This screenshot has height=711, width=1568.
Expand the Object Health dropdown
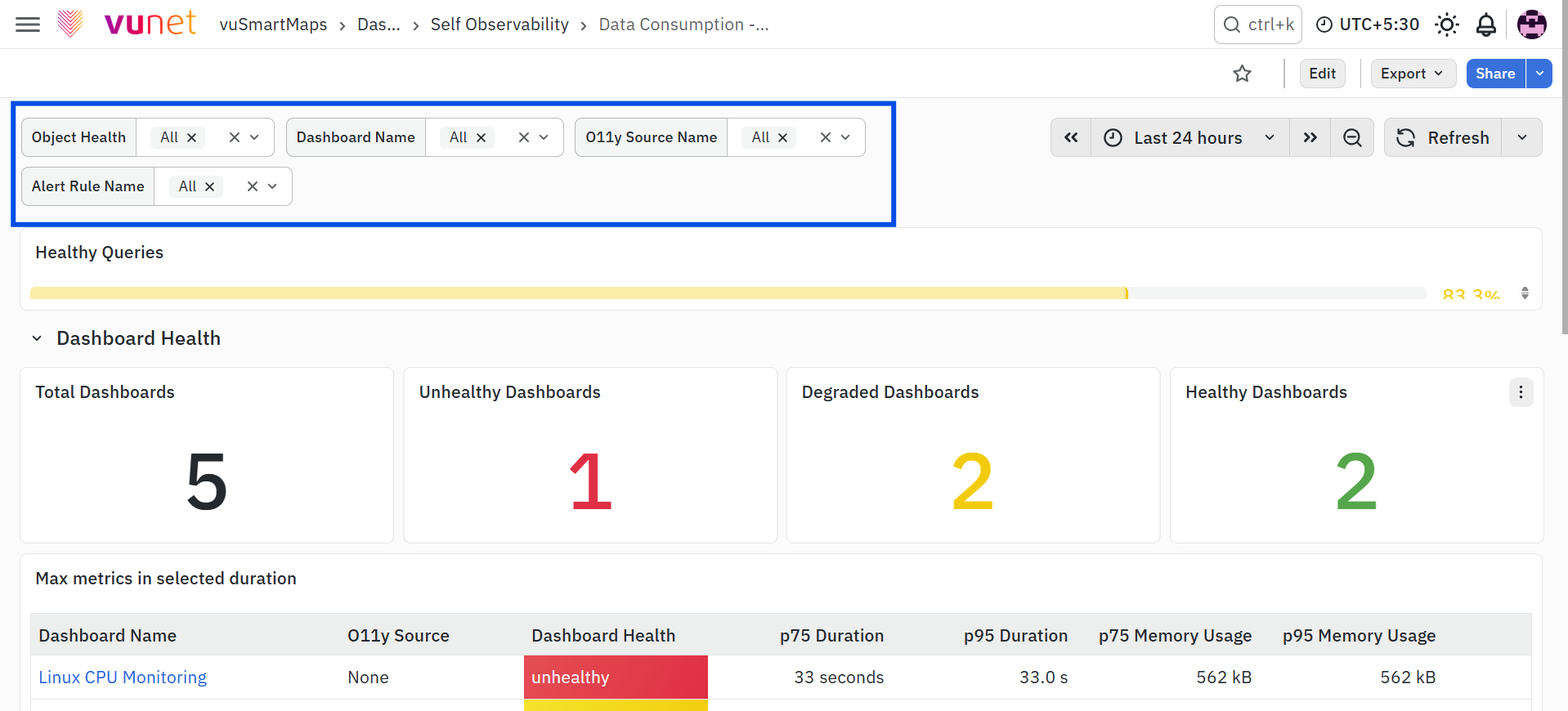(255, 137)
